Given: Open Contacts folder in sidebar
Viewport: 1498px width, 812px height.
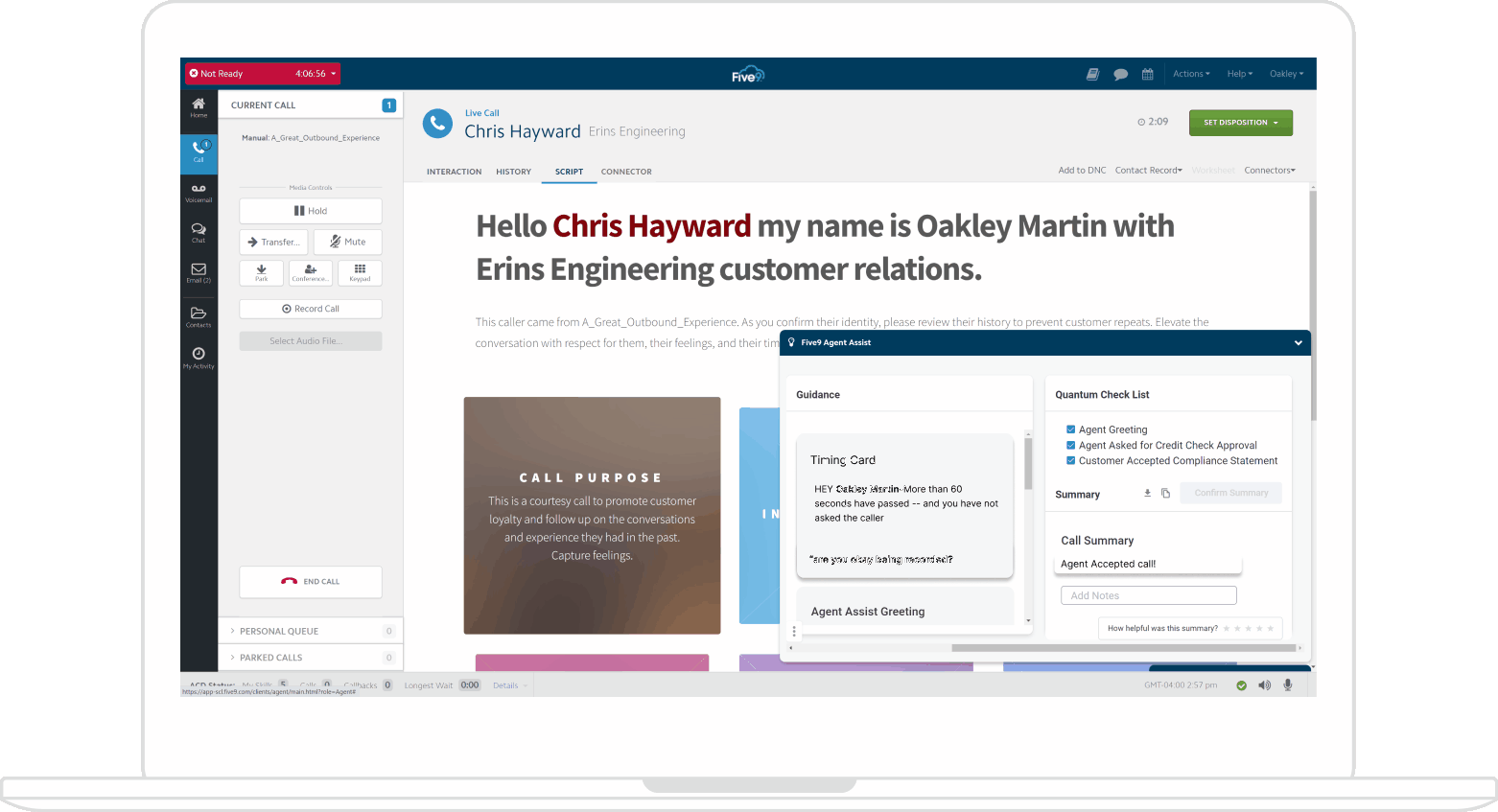Looking at the screenshot, I should pyautogui.click(x=199, y=316).
